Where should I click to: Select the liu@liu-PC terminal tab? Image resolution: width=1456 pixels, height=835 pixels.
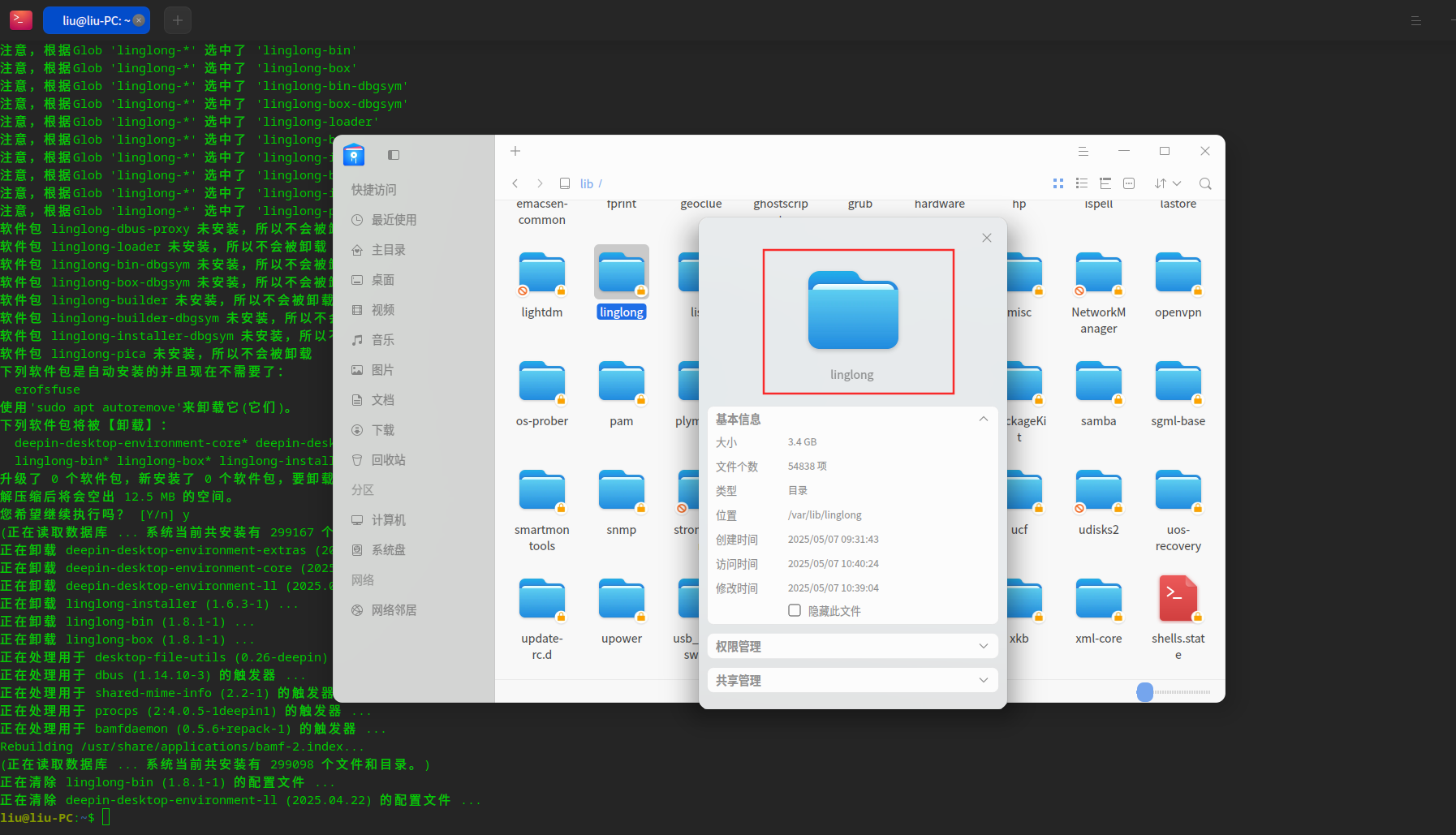click(x=97, y=20)
